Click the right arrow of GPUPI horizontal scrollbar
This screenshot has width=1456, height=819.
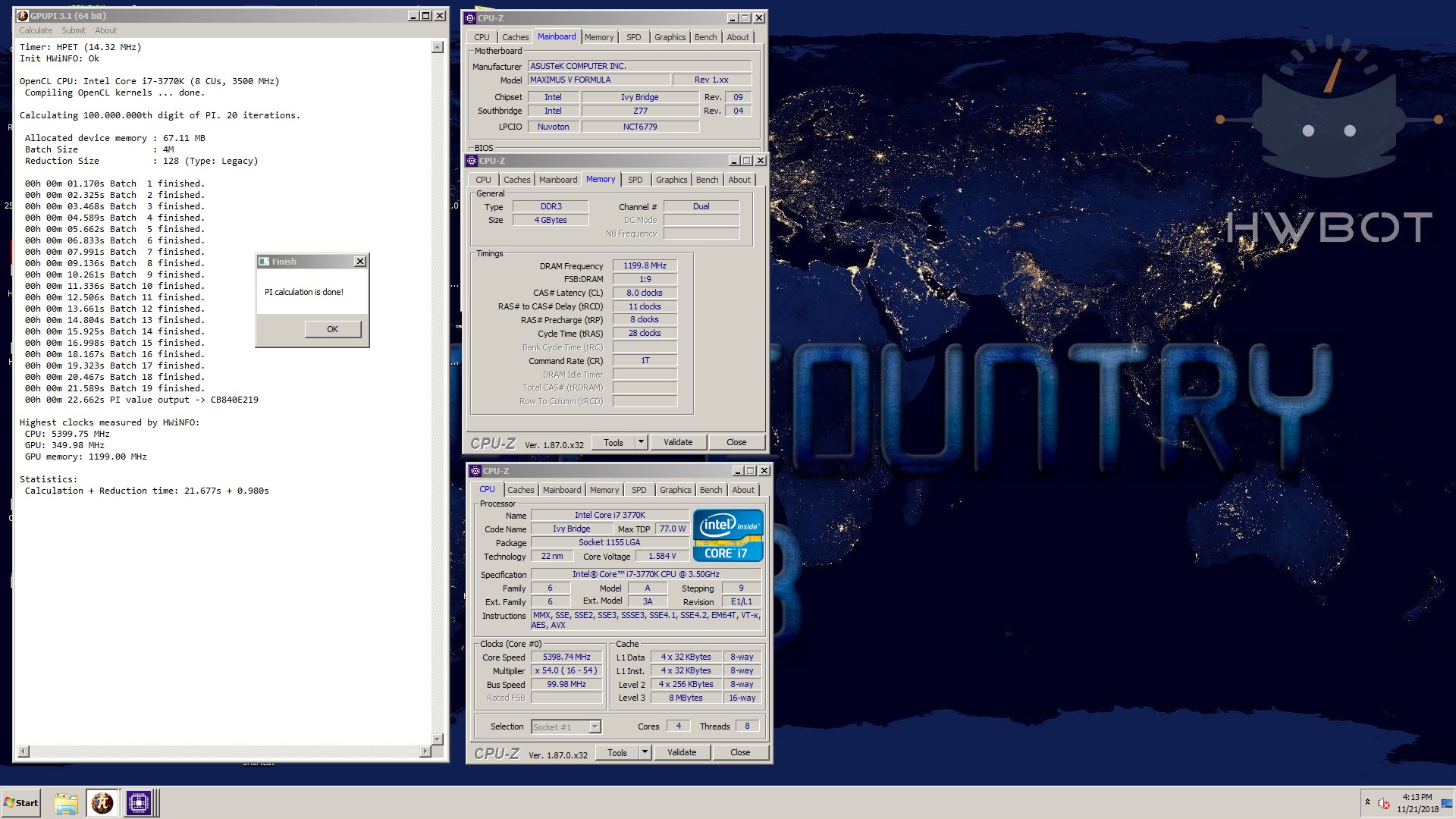point(425,752)
